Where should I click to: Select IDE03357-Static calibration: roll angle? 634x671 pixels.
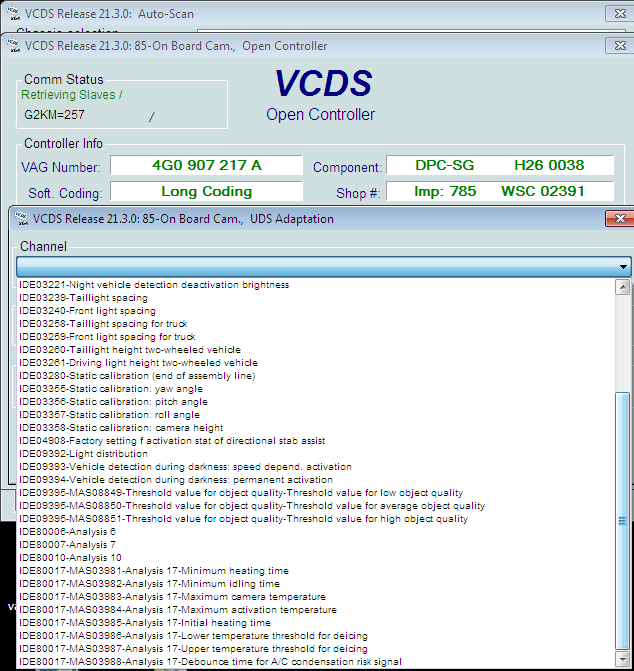point(316,415)
